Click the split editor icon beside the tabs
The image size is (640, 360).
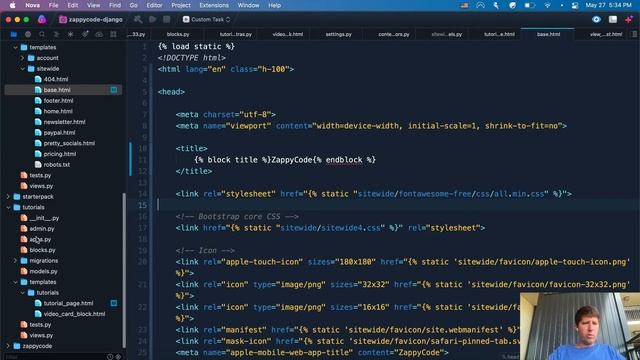coord(635,34)
